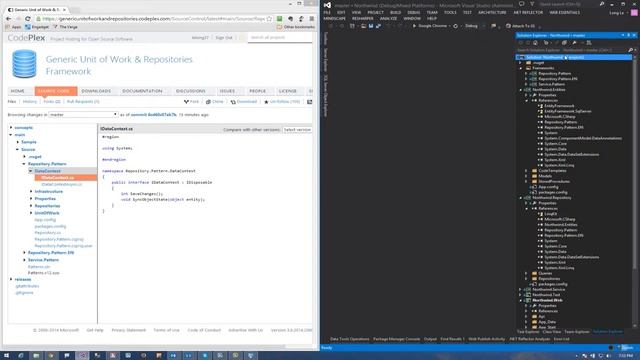Open the BUILD menu in Visual Studio

pyautogui.click(x=395, y=13)
